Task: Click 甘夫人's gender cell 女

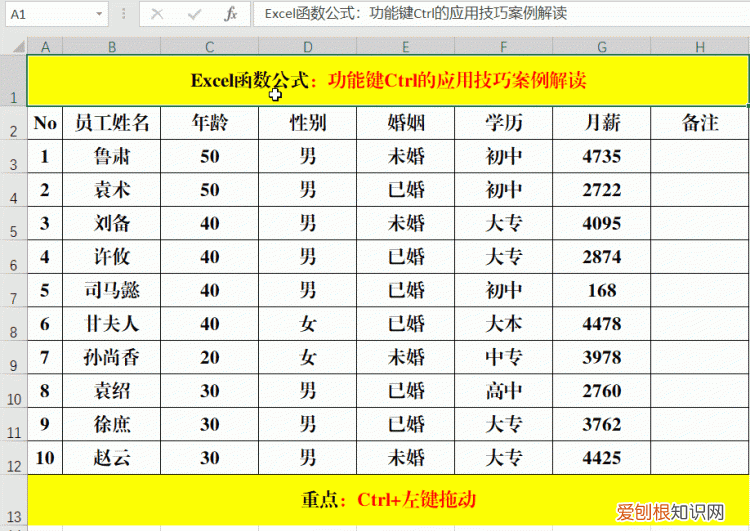Action: (308, 324)
